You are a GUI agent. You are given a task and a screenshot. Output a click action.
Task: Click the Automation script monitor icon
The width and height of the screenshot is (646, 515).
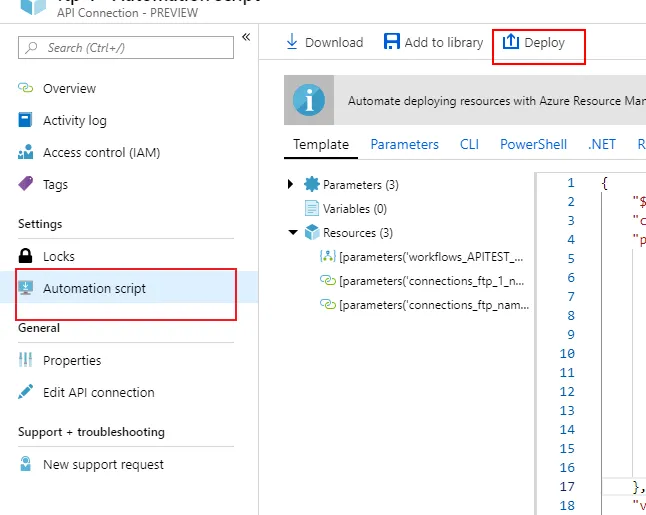click(x=26, y=288)
